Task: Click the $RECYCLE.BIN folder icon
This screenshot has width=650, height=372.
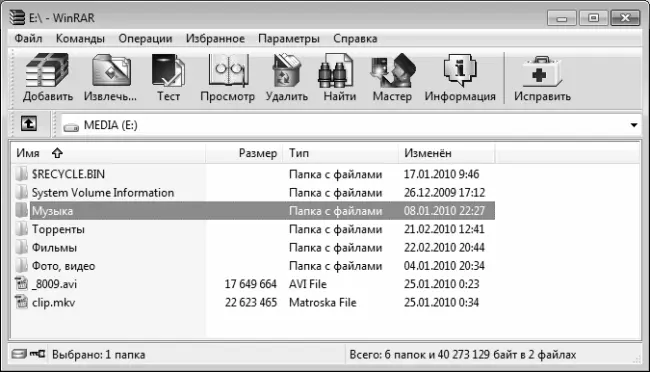Action: [21, 173]
